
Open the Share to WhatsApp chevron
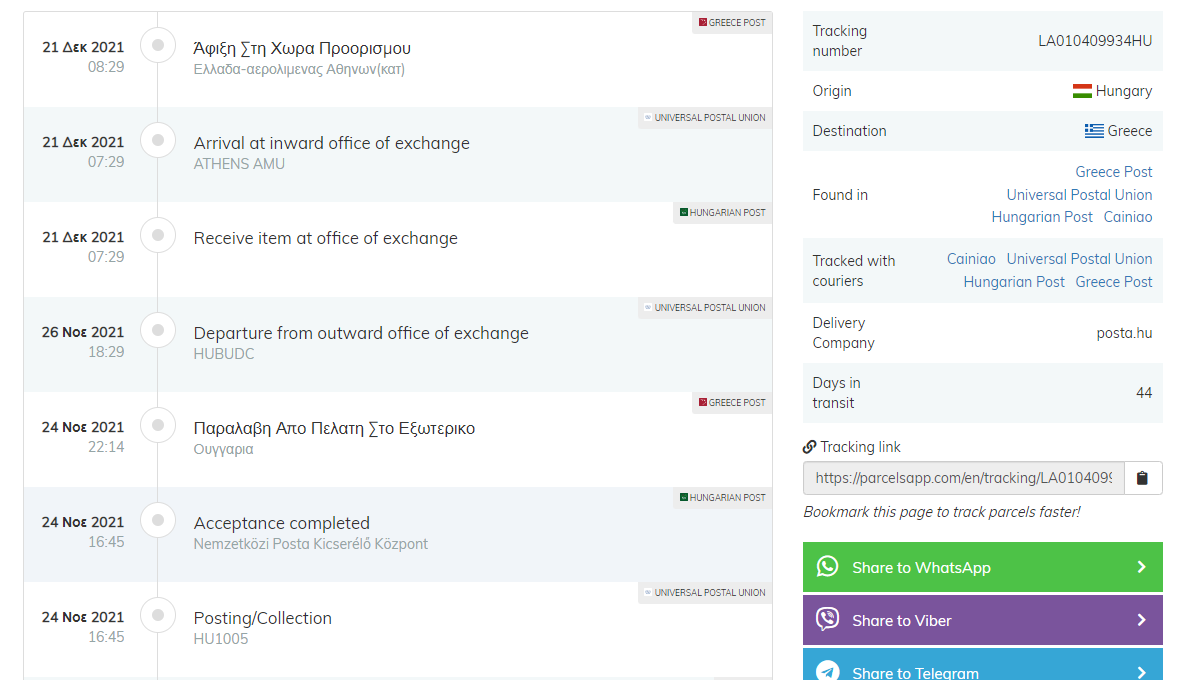click(x=1141, y=567)
